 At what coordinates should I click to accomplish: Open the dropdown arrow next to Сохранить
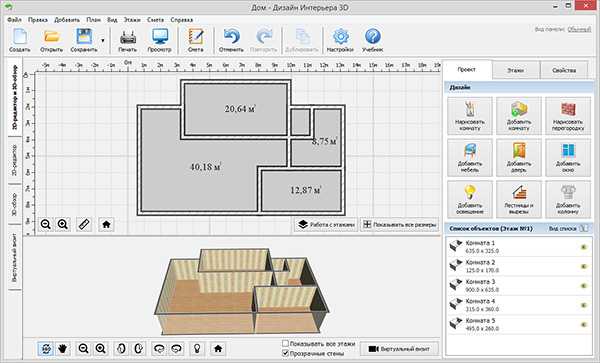(103, 40)
